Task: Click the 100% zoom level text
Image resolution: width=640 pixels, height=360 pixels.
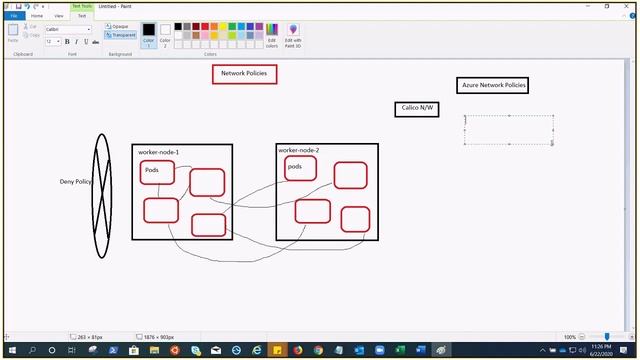Action: coord(570,337)
